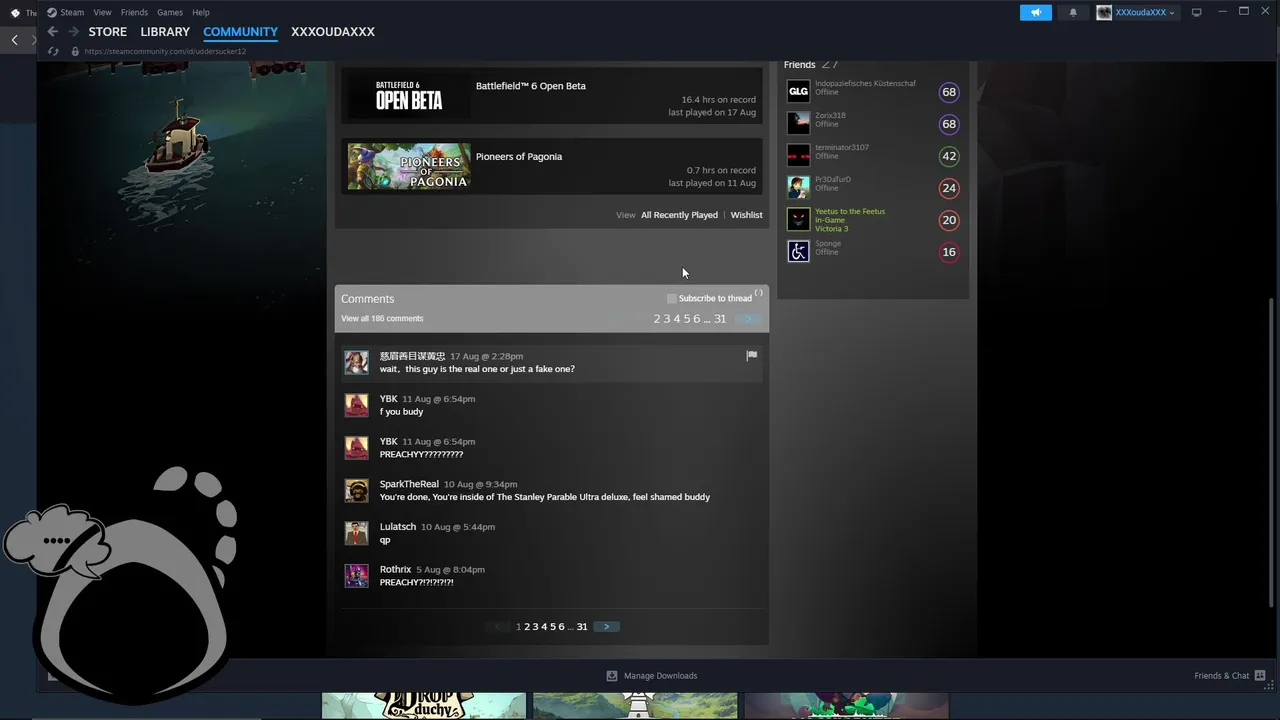
Task: Click the Manage Downloads label
Action: click(661, 676)
